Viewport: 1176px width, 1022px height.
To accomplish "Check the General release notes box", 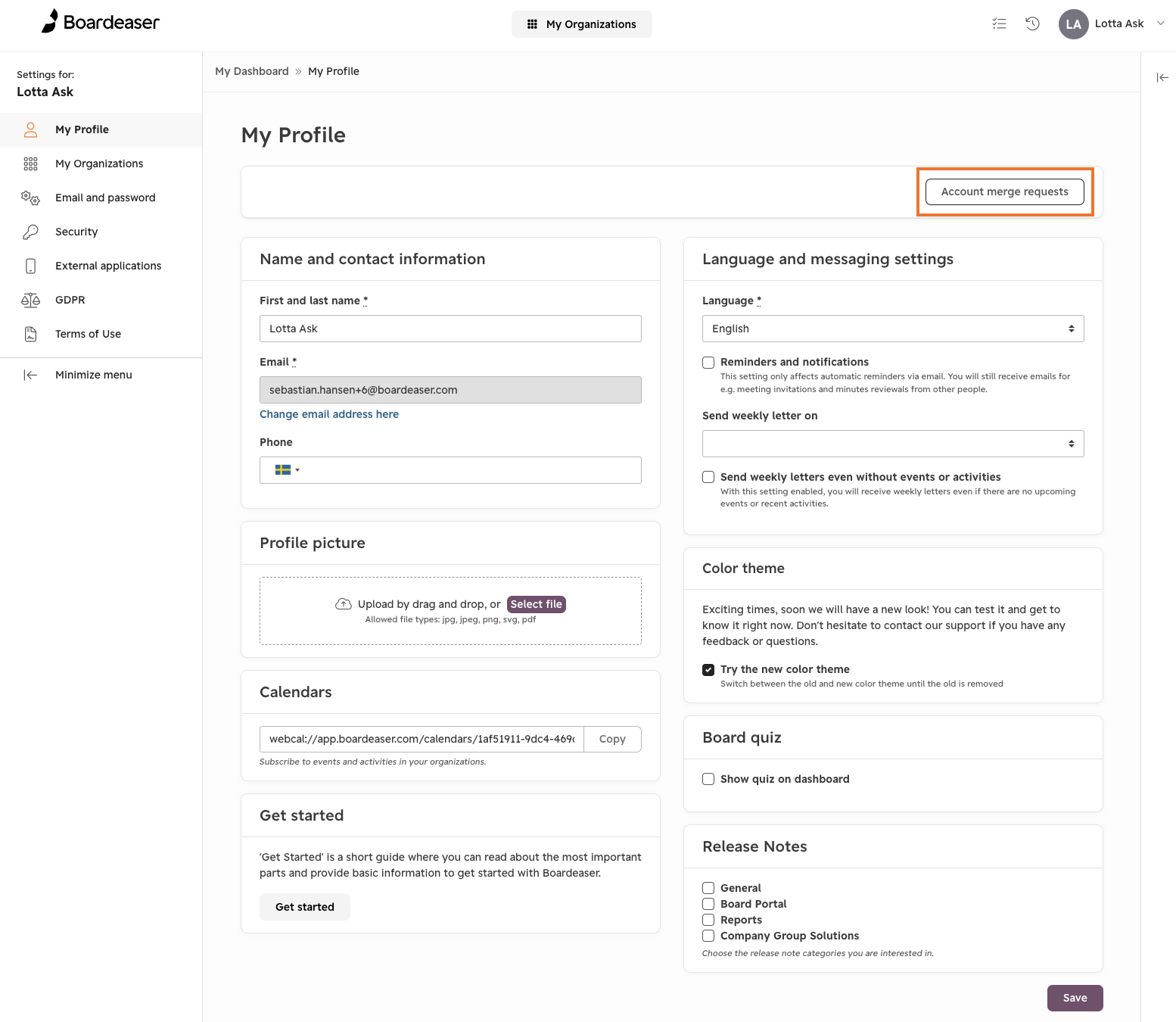I will tap(708, 888).
